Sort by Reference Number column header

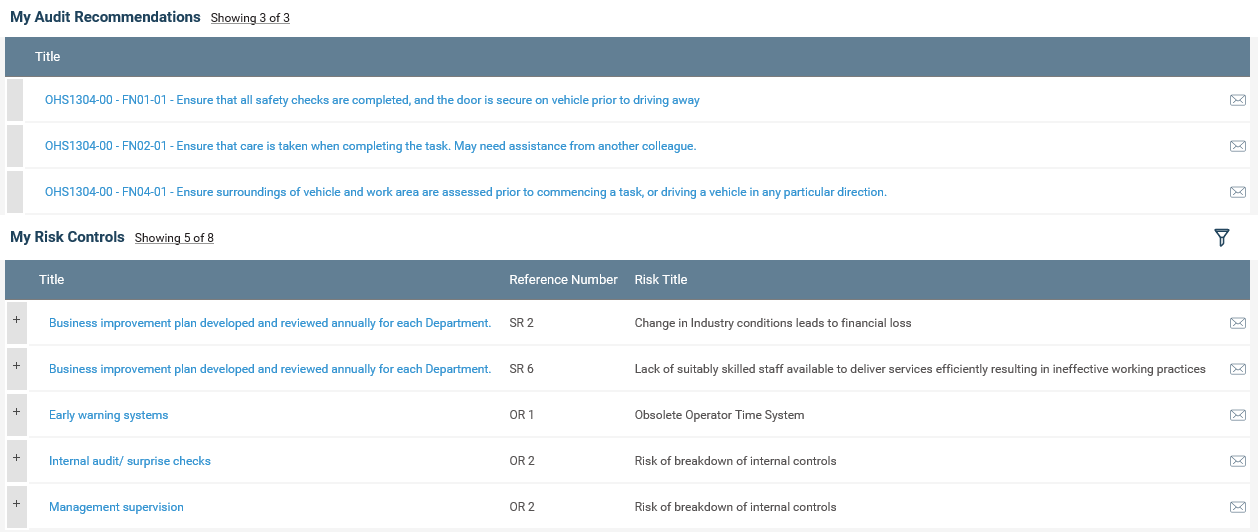[x=563, y=280]
